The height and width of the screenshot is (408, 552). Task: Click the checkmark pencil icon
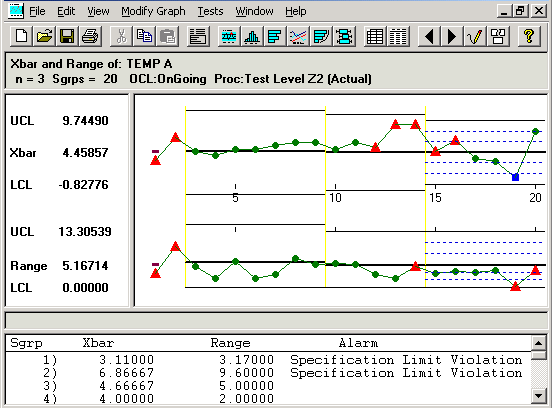(475, 36)
